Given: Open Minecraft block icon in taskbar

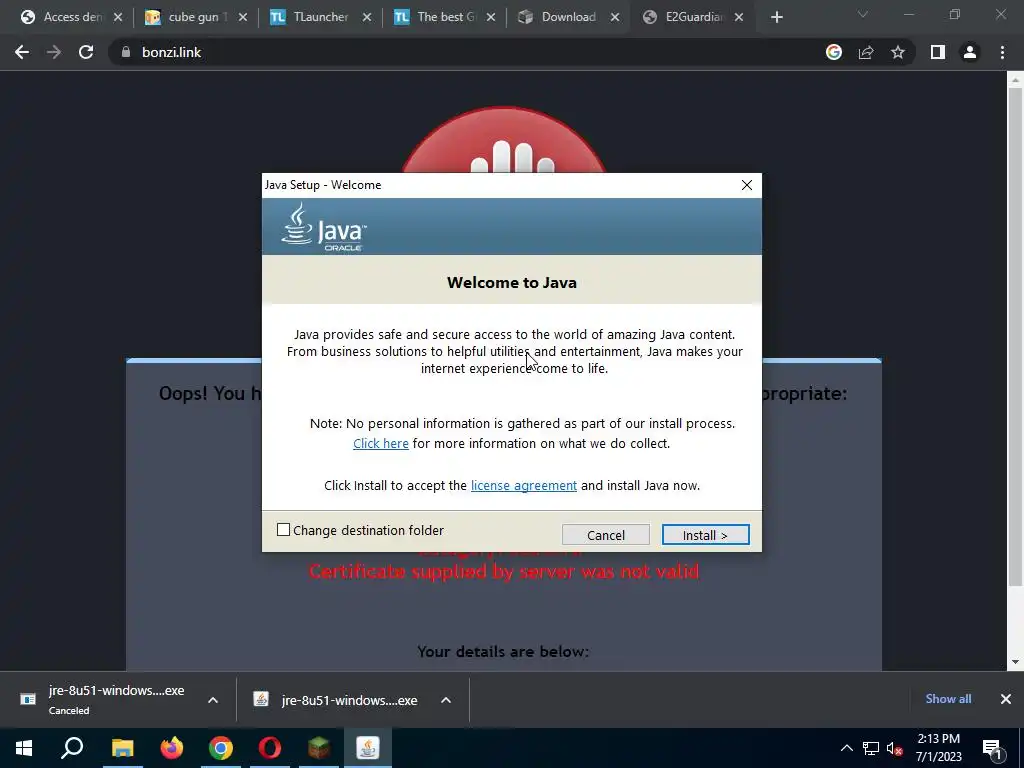Looking at the screenshot, I should coord(319,748).
